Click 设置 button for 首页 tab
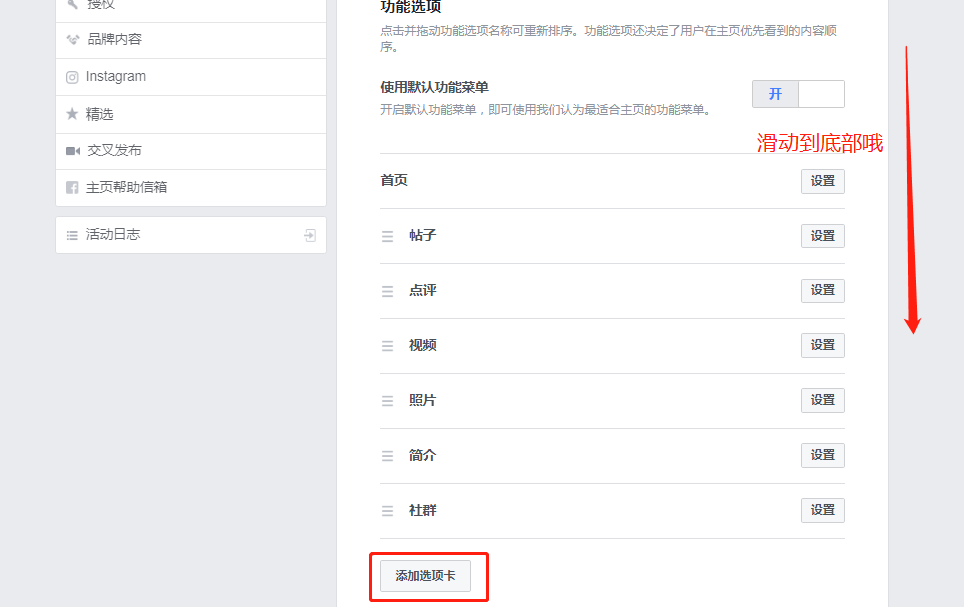Screen dimensions: 964x607 [822, 181]
